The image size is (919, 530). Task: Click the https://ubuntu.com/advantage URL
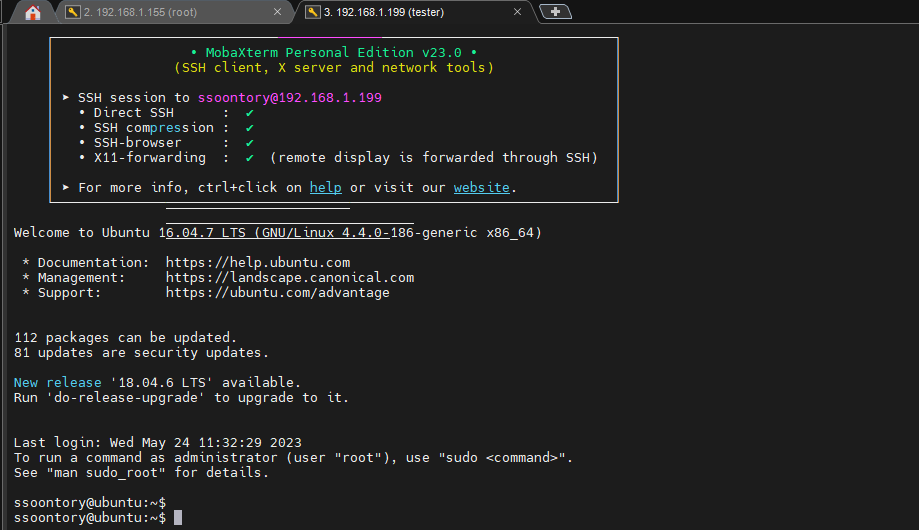tap(277, 293)
